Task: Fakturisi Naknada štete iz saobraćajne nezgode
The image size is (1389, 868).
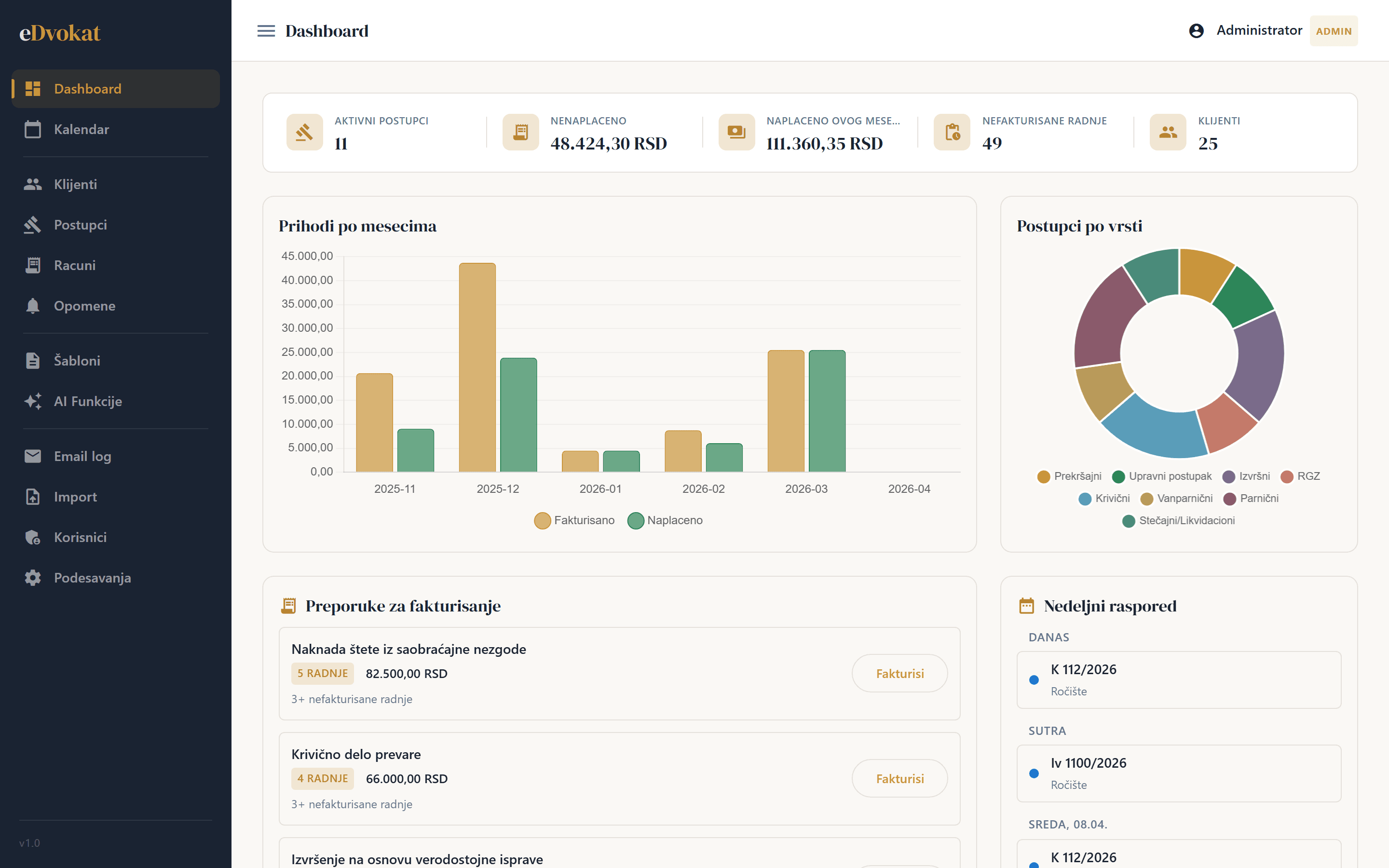Action: click(899, 673)
